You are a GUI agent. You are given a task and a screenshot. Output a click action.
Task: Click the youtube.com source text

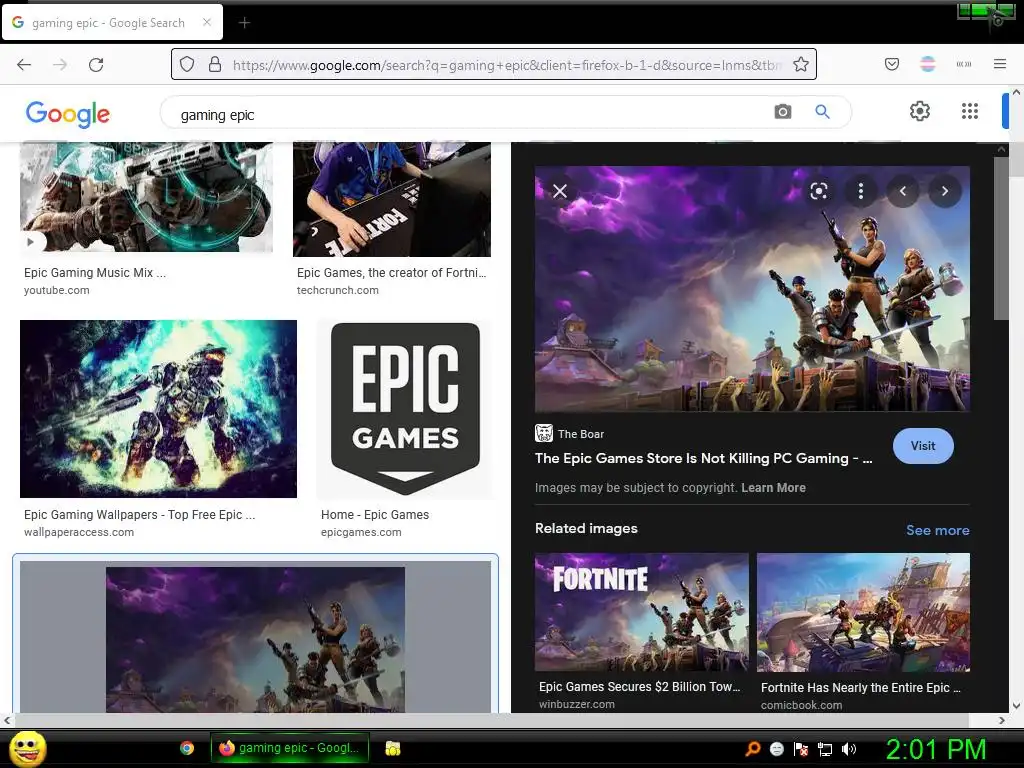coord(57,291)
